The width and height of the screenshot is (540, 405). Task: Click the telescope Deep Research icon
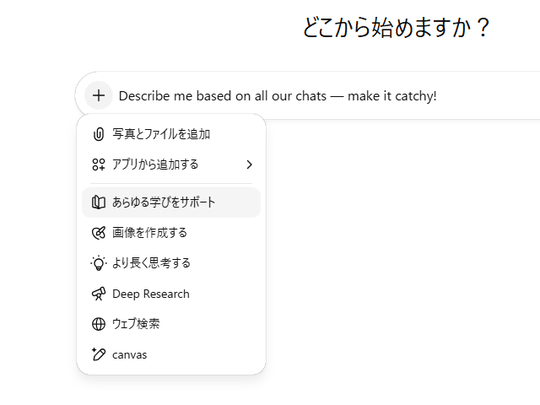click(98, 294)
